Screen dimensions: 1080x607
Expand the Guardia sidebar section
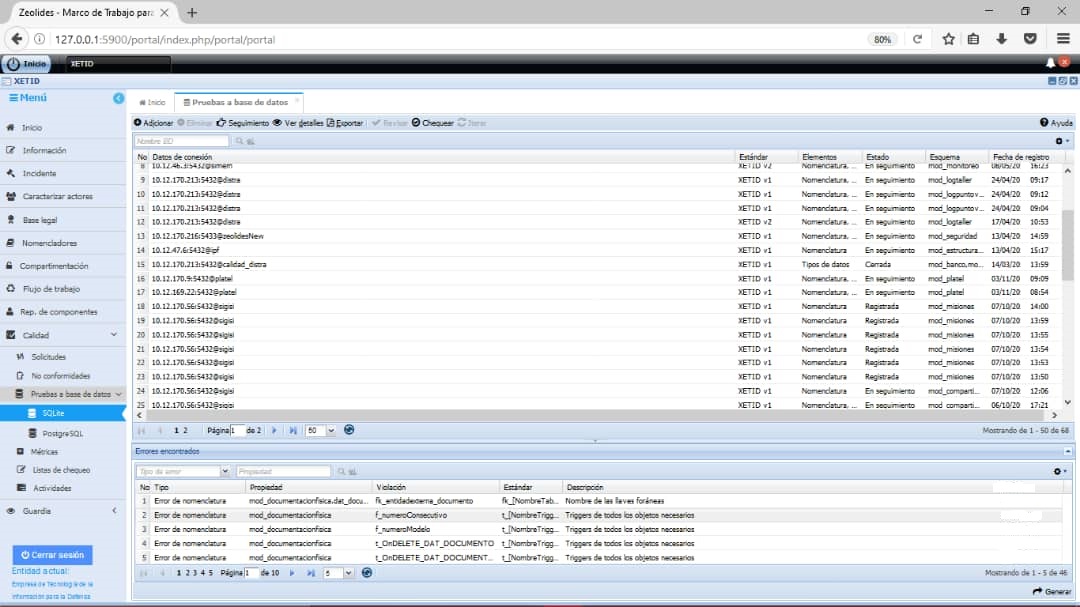tap(114, 511)
